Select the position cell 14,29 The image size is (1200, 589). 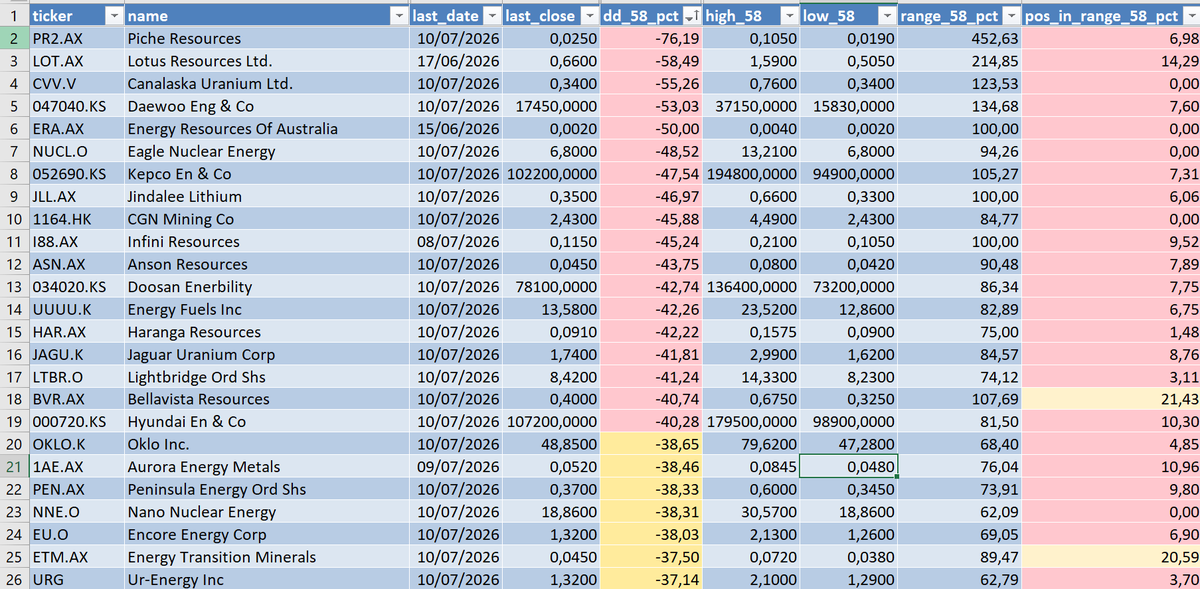point(1111,61)
